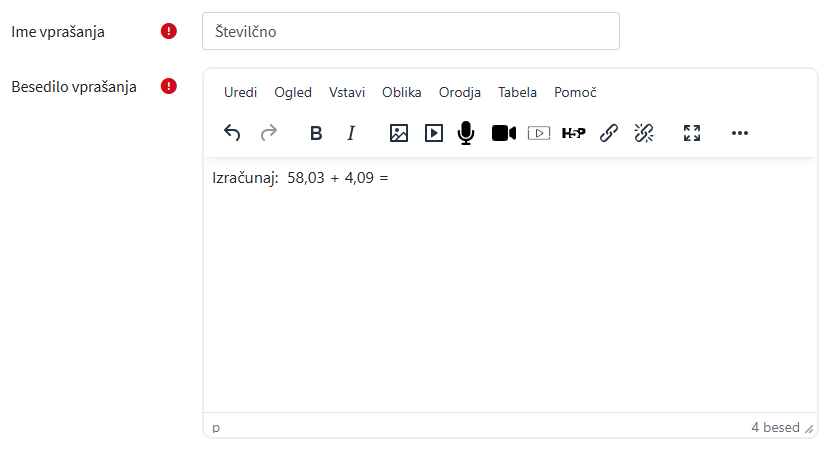Toggle italic formatting in the editor
This screenshot has width=833, height=451.
coord(351,133)
